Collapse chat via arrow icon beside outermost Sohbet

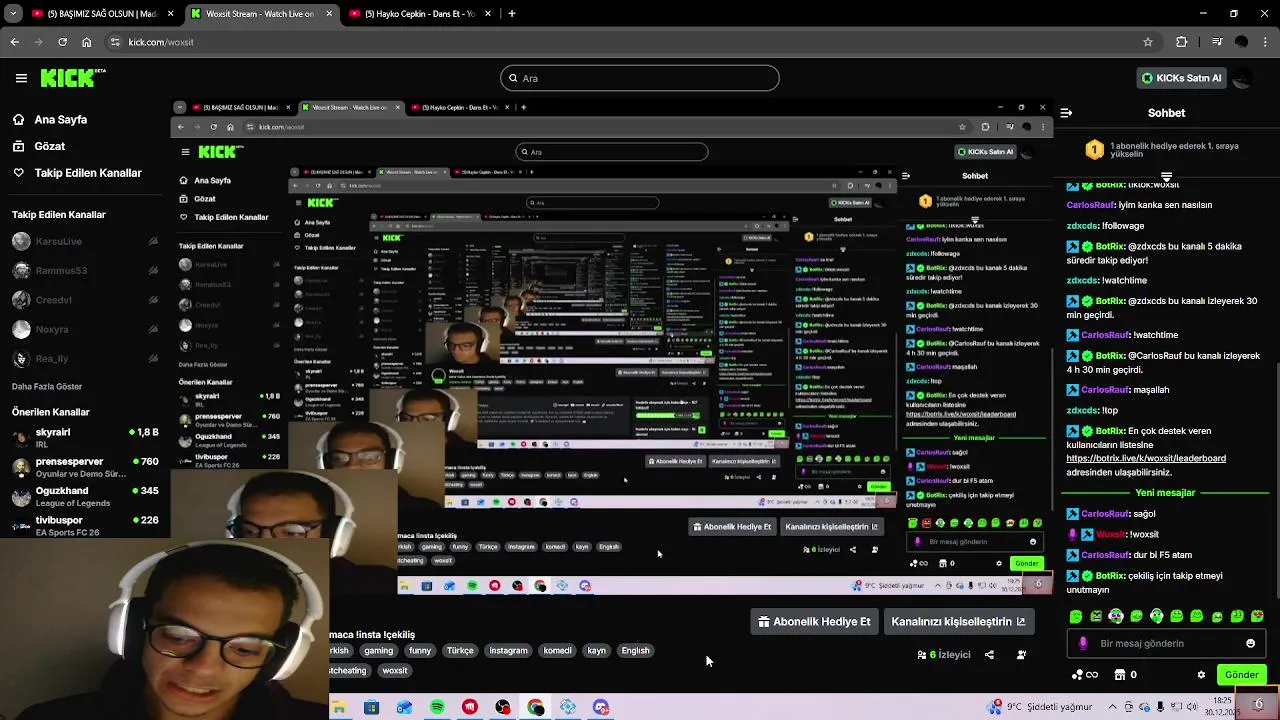pyautogui.click(x=1066, y=113)
